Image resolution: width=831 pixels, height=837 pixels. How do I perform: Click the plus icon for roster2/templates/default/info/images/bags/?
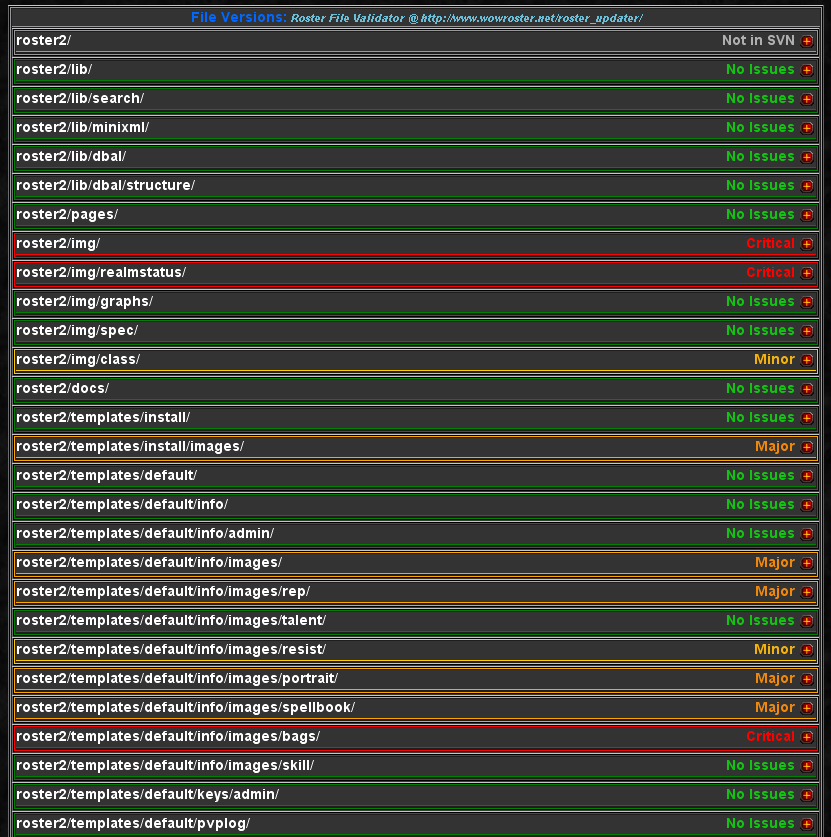pos(807,737)
